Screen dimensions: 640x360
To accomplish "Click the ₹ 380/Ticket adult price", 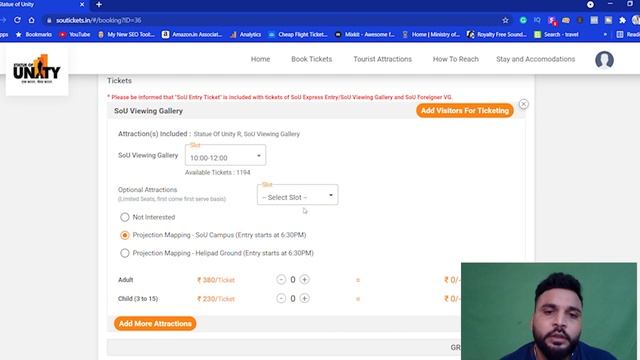I will [216, 280].
